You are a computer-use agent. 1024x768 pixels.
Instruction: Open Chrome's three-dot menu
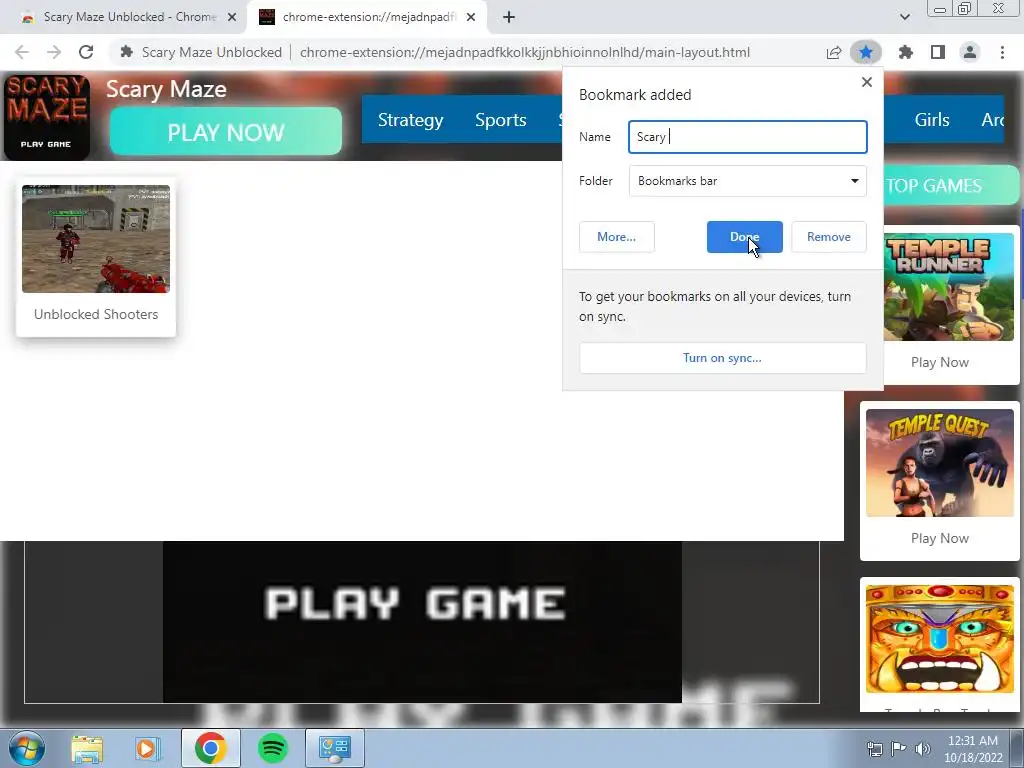[x=1002, y=52]
